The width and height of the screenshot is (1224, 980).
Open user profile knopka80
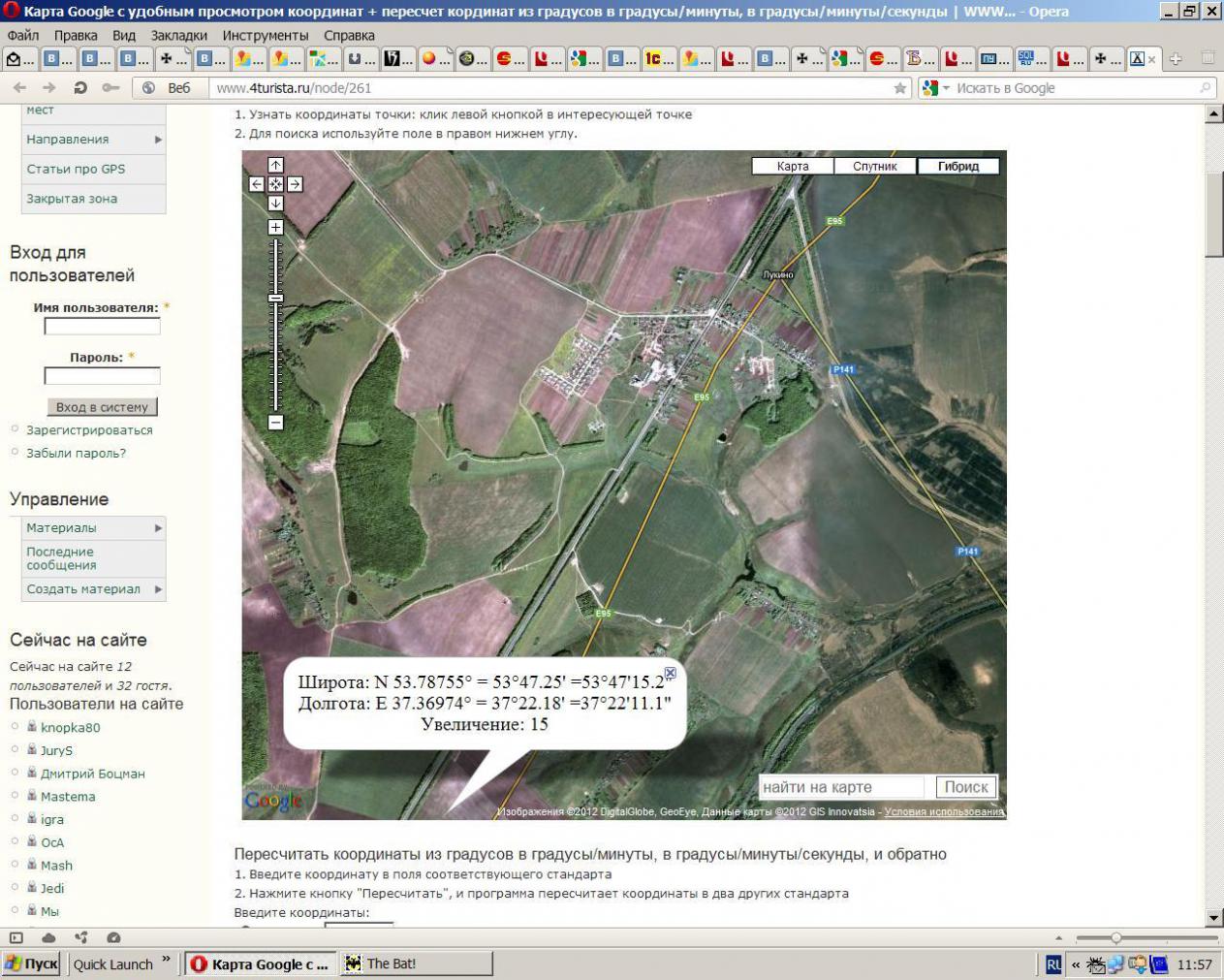[70, 728]
